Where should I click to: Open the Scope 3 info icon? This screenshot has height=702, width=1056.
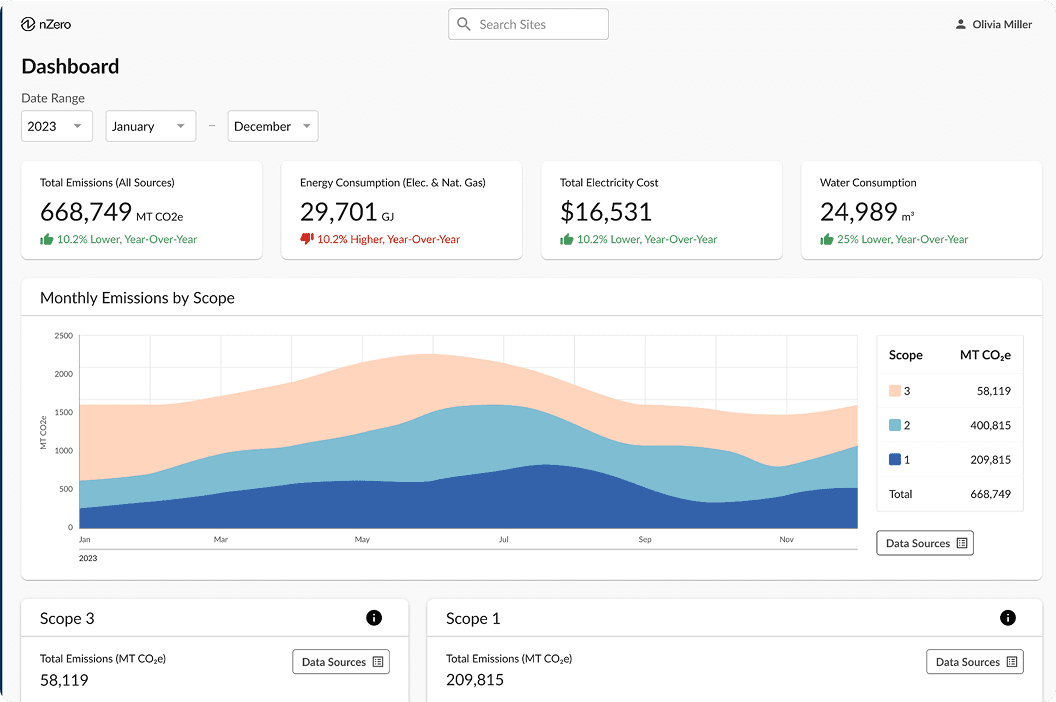[x=374, y=618]
